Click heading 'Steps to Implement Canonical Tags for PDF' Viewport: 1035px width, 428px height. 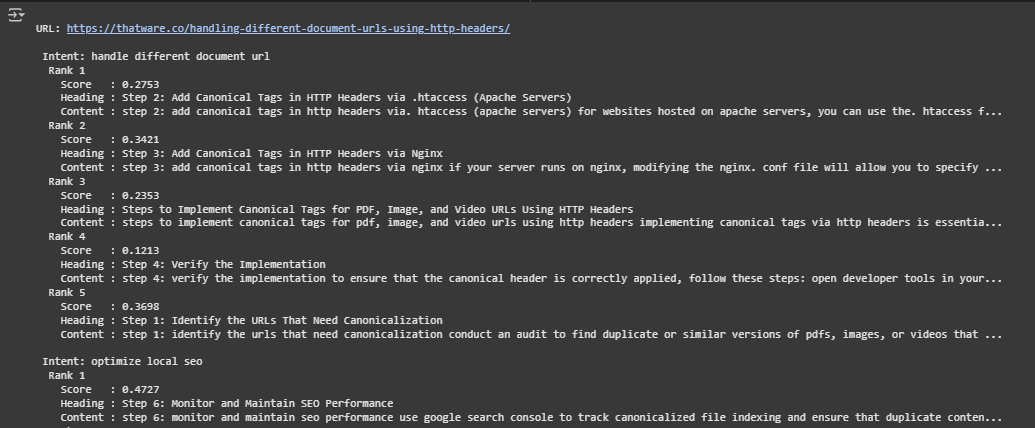coord(377,209)
